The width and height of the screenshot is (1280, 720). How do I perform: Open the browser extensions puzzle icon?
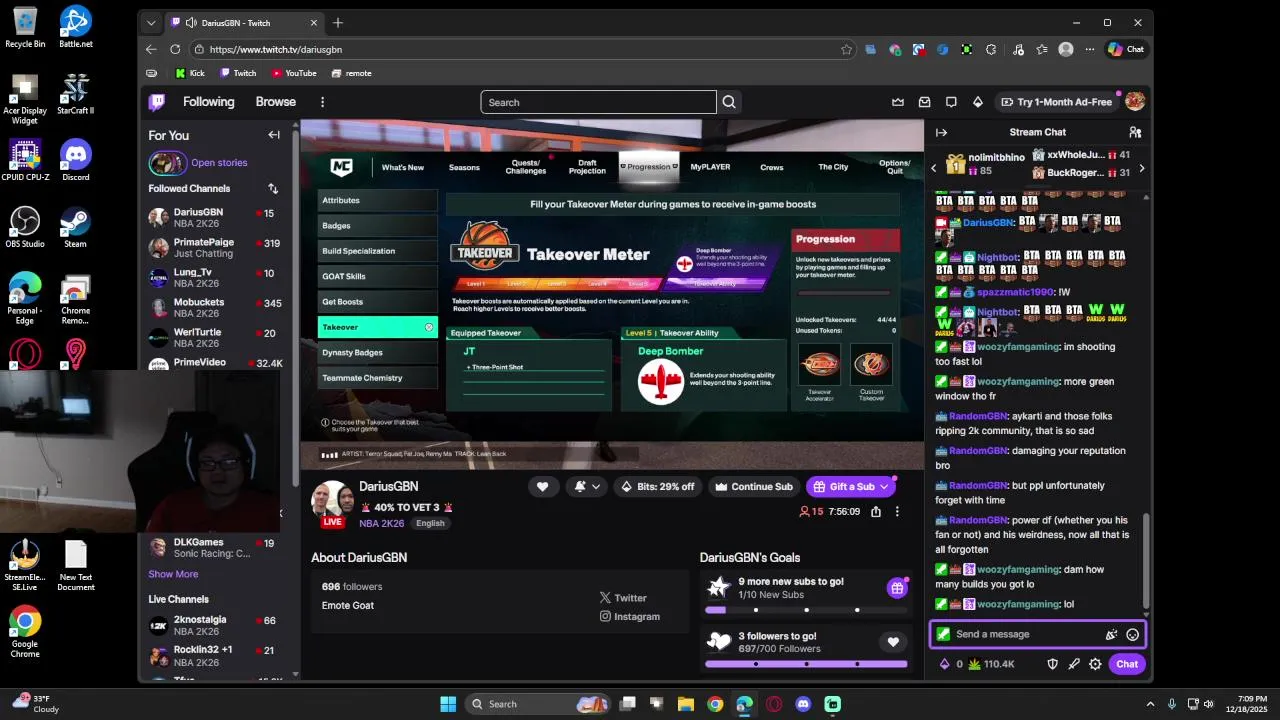991,49
